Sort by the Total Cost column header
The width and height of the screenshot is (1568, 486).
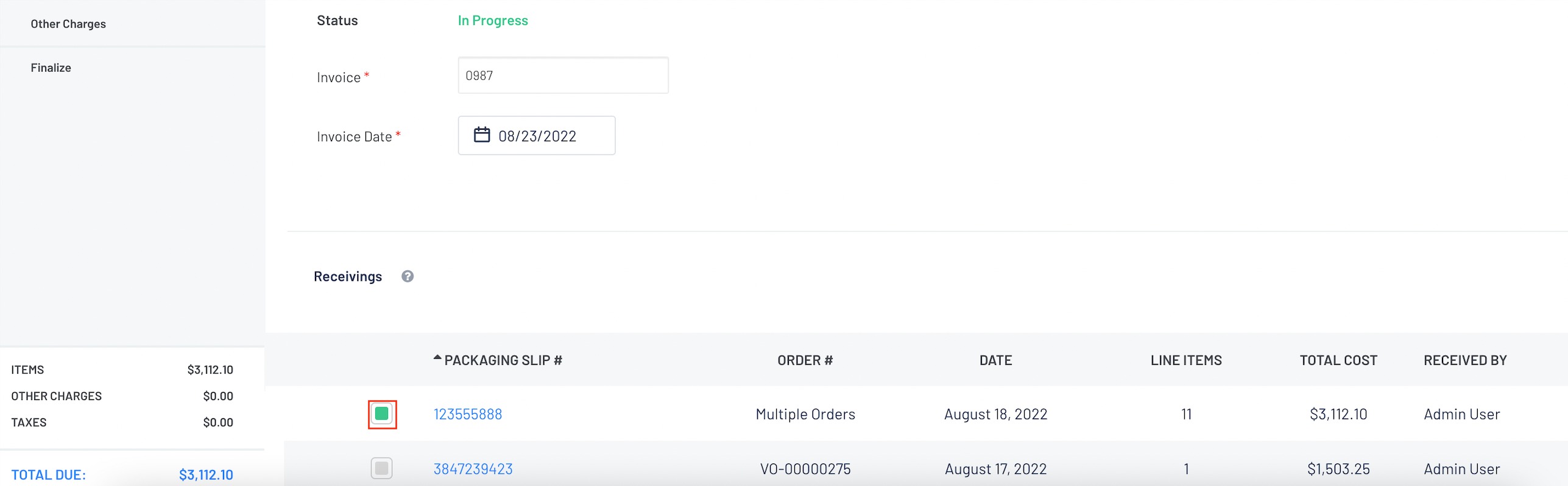[1338, 361]
